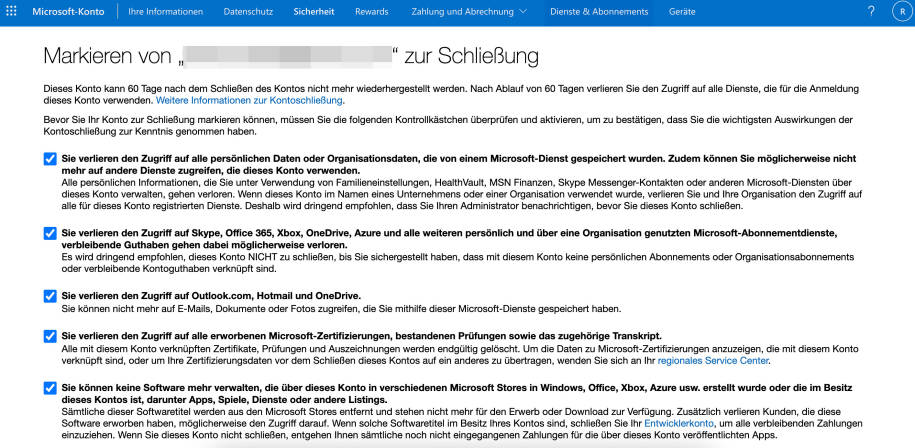Uncheck the persönlichen Daten oder Organisationsdaten checkbox
Viewport: 915px width, 448px height.
pos(50,159)
